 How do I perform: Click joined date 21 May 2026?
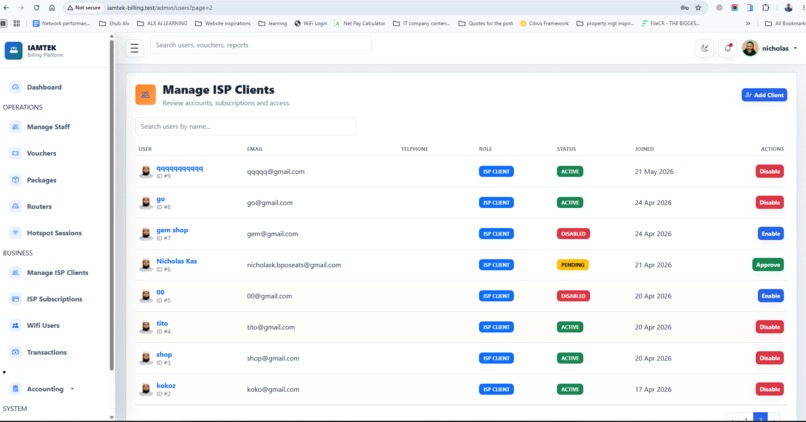(654, 171)
